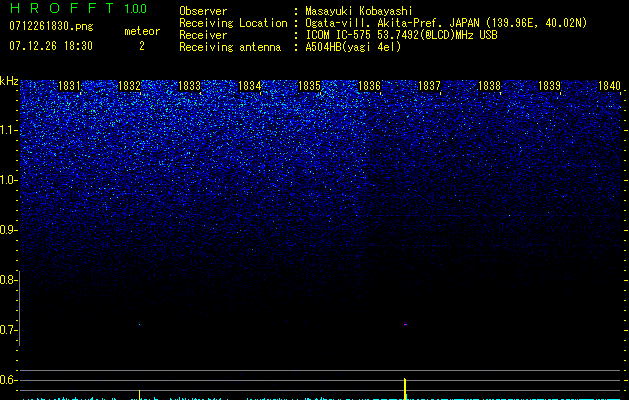Viewport: 629px width, 400px height.
Task: Click the 1840 time marker
Action: (609, 86)
